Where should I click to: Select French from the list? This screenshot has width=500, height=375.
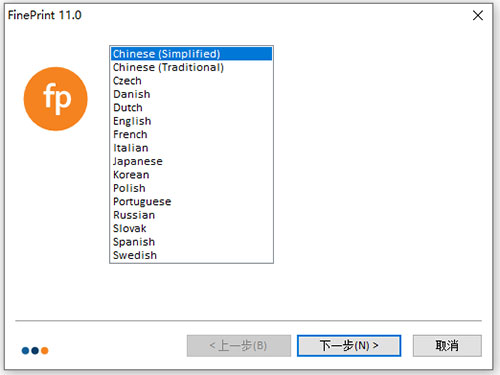[x=192, y=134]
